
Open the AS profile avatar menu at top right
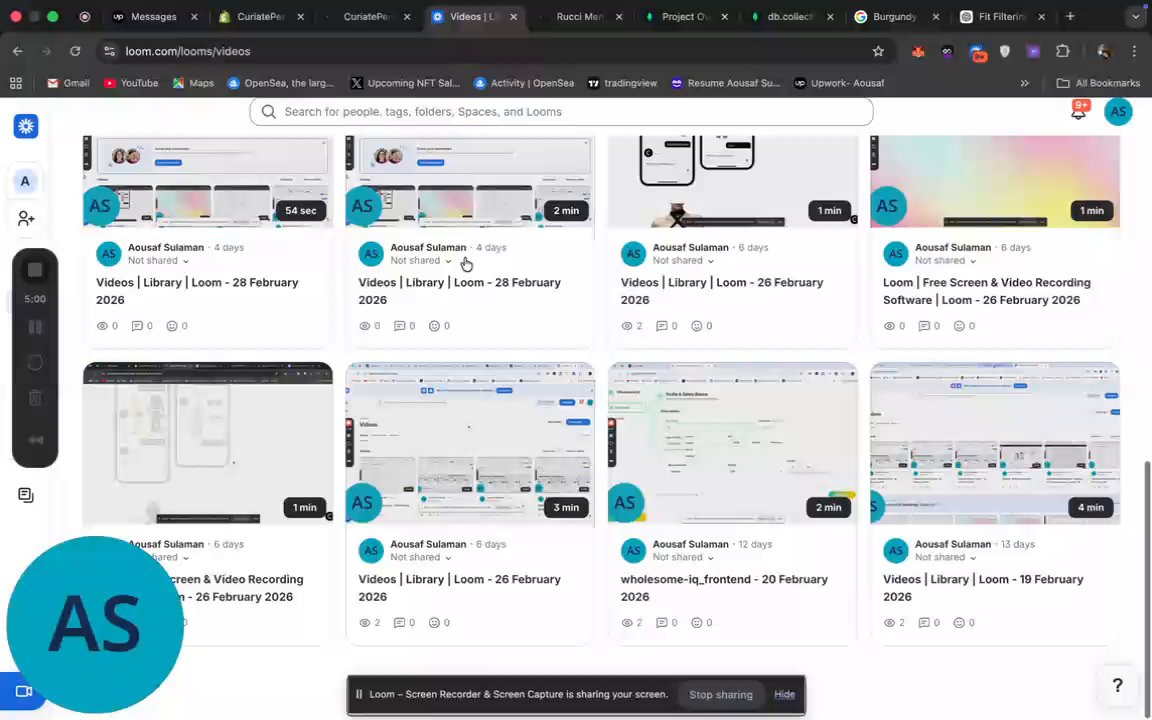[1117, 112]
